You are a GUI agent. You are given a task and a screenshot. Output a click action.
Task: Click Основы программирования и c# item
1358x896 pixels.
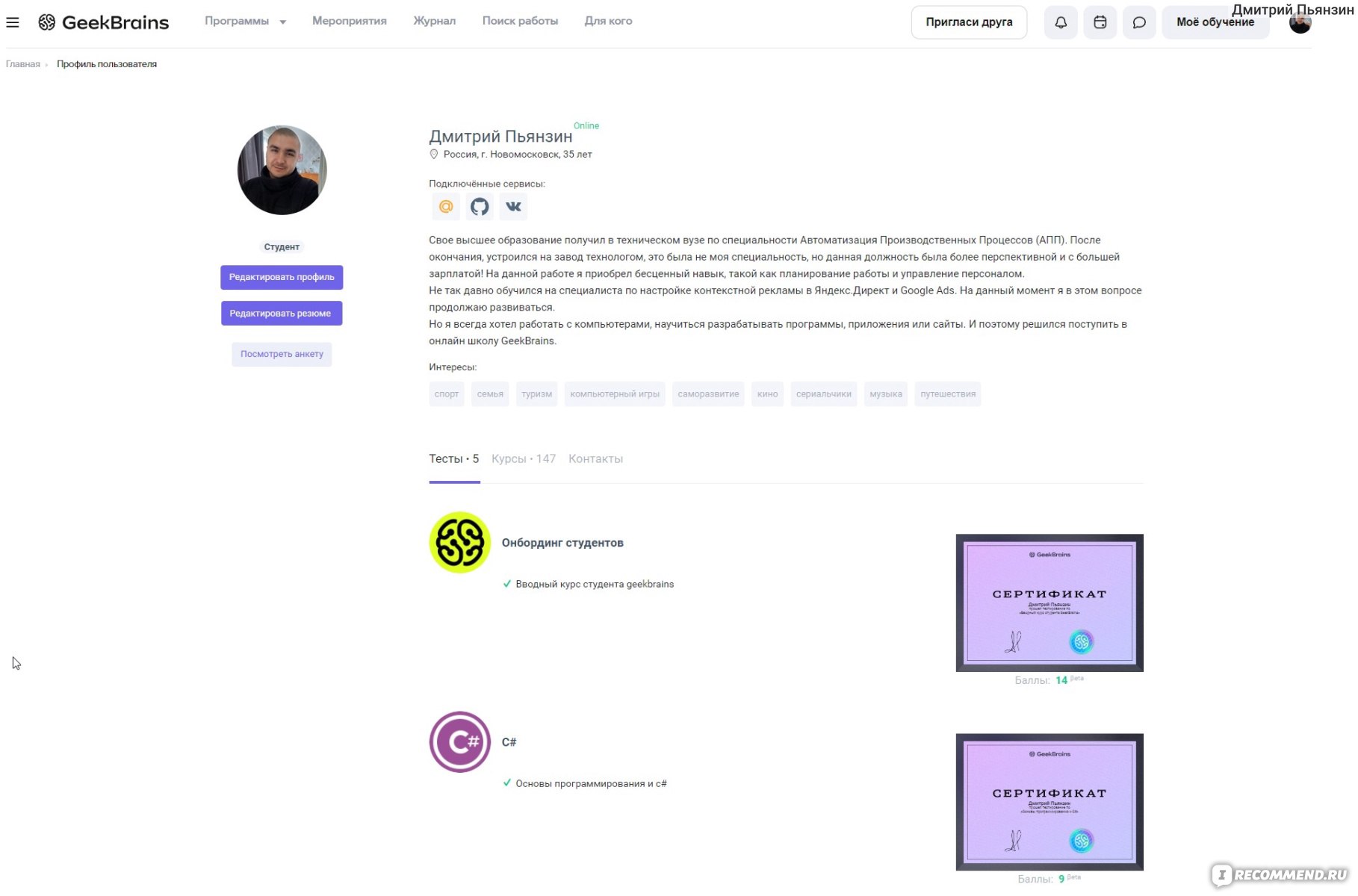(591, 784)
